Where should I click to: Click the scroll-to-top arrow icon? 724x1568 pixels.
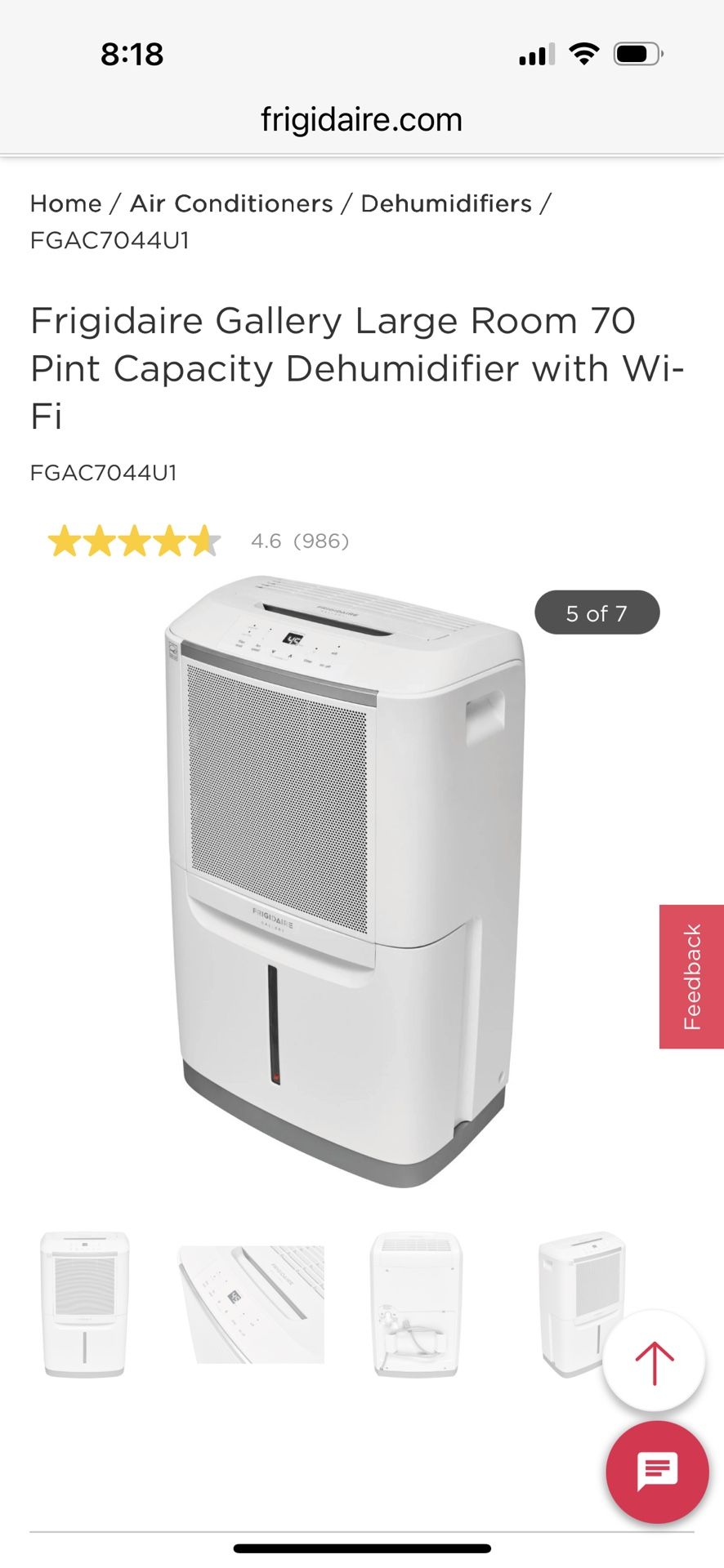(x=654, y=1362)
